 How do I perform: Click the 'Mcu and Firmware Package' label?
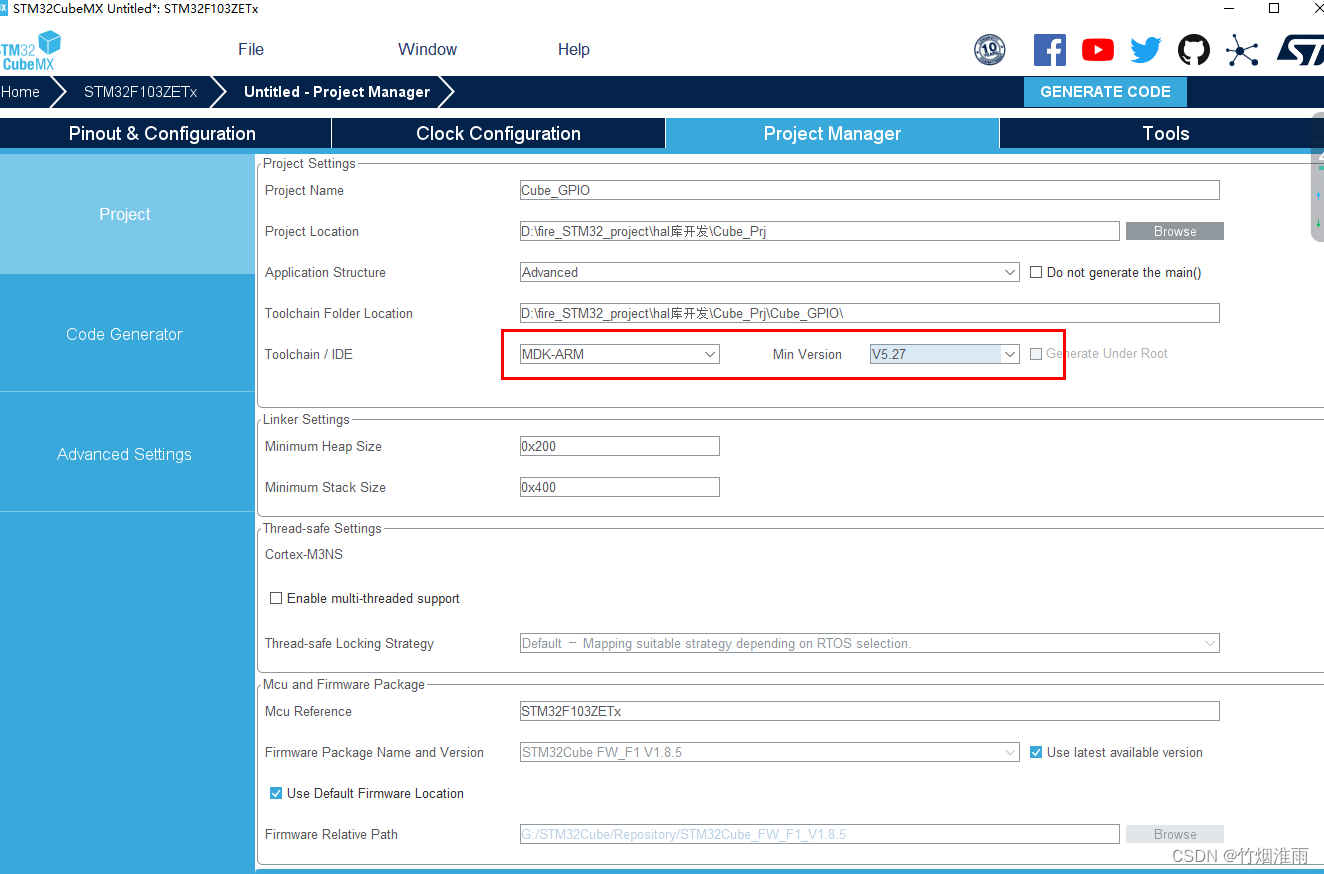(344, 684)
